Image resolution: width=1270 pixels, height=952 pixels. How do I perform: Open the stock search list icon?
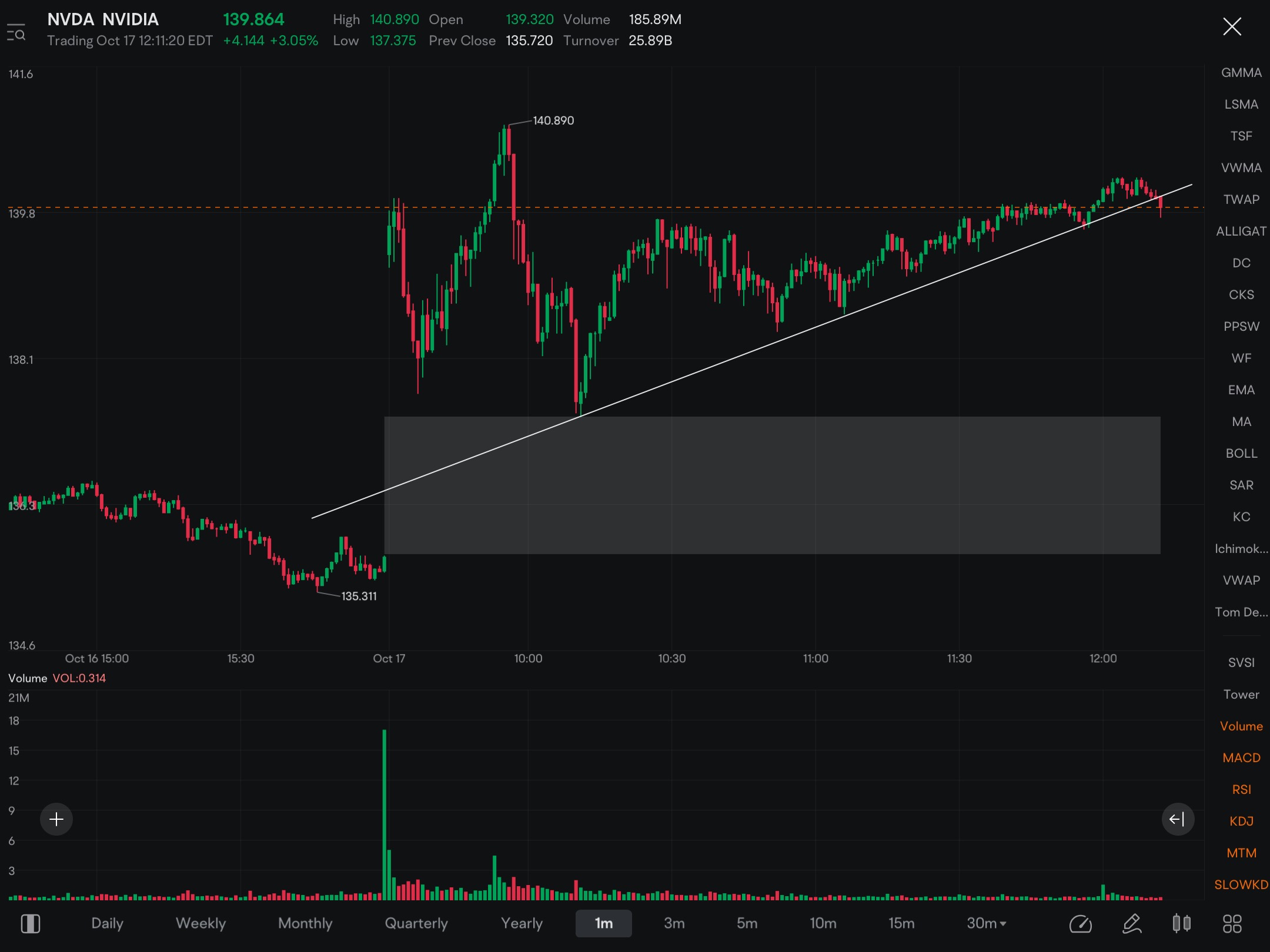(16, 32)
